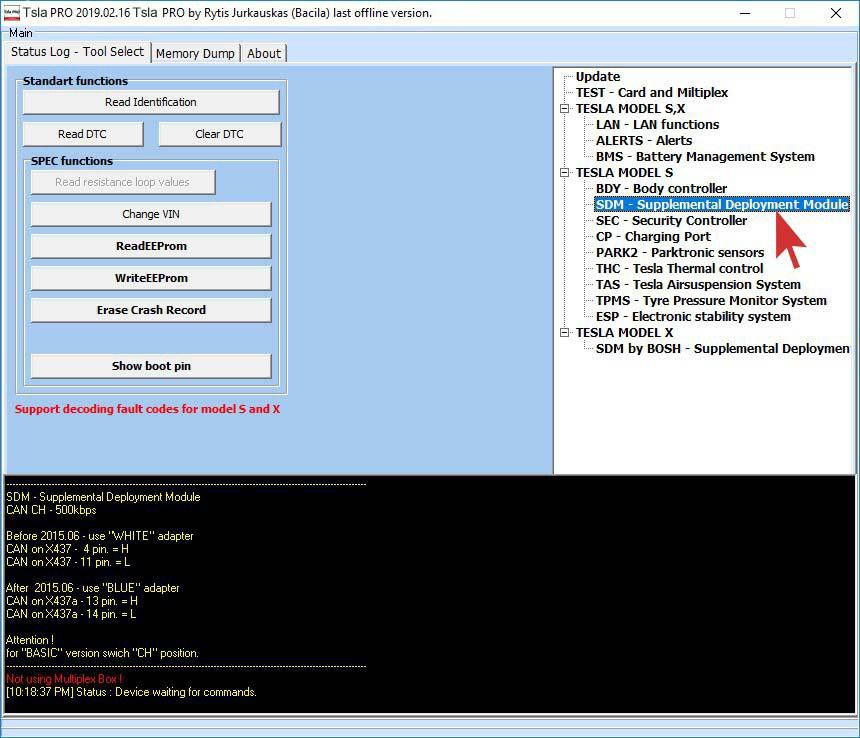Open the About tab
860x738 pixels.
tap(264, 54)
